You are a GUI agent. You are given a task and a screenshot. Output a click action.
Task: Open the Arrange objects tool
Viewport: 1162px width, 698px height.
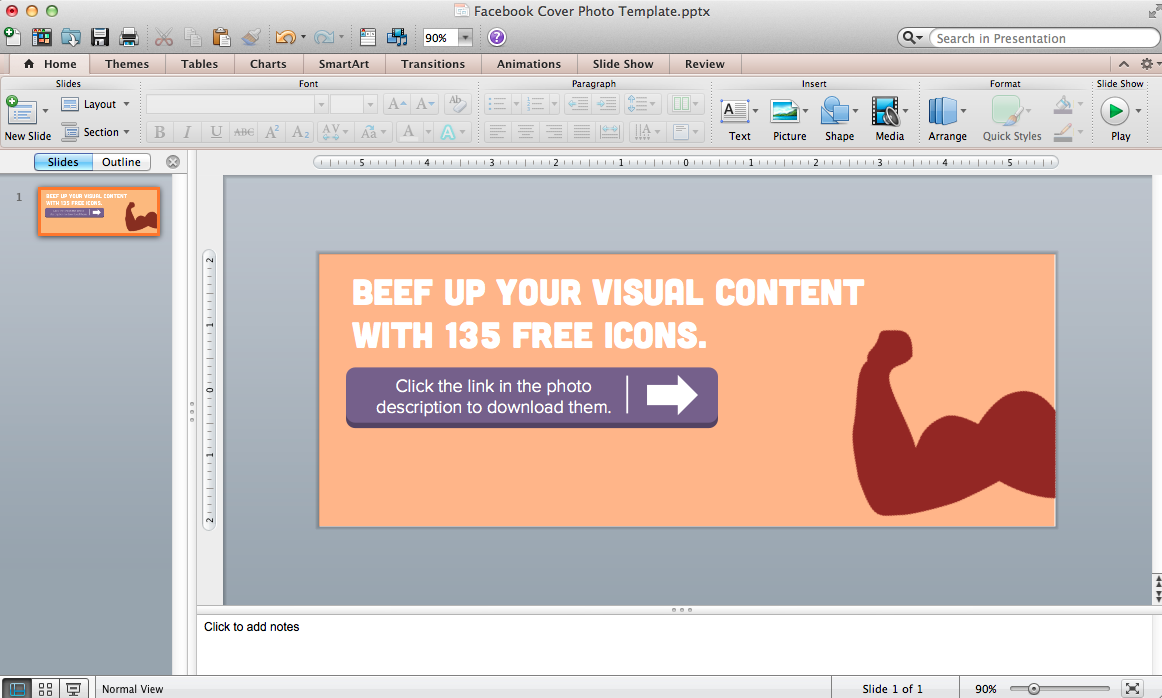tap(943, 112)
